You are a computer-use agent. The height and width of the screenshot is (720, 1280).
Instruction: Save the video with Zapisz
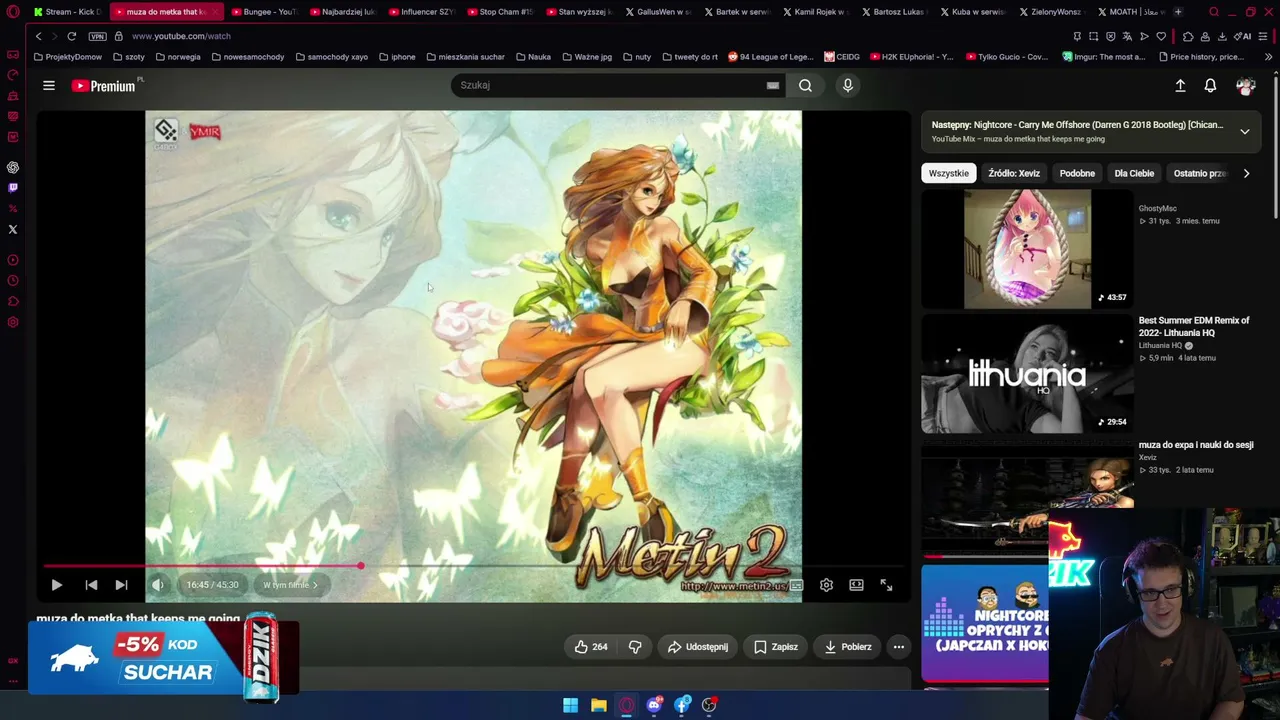click(776, 647)
